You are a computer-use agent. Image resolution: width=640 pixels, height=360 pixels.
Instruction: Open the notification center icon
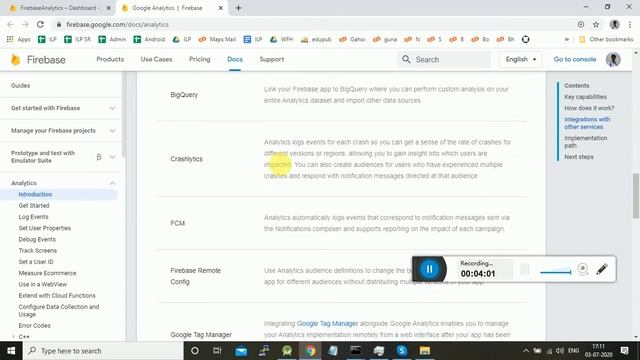(624, 351)
